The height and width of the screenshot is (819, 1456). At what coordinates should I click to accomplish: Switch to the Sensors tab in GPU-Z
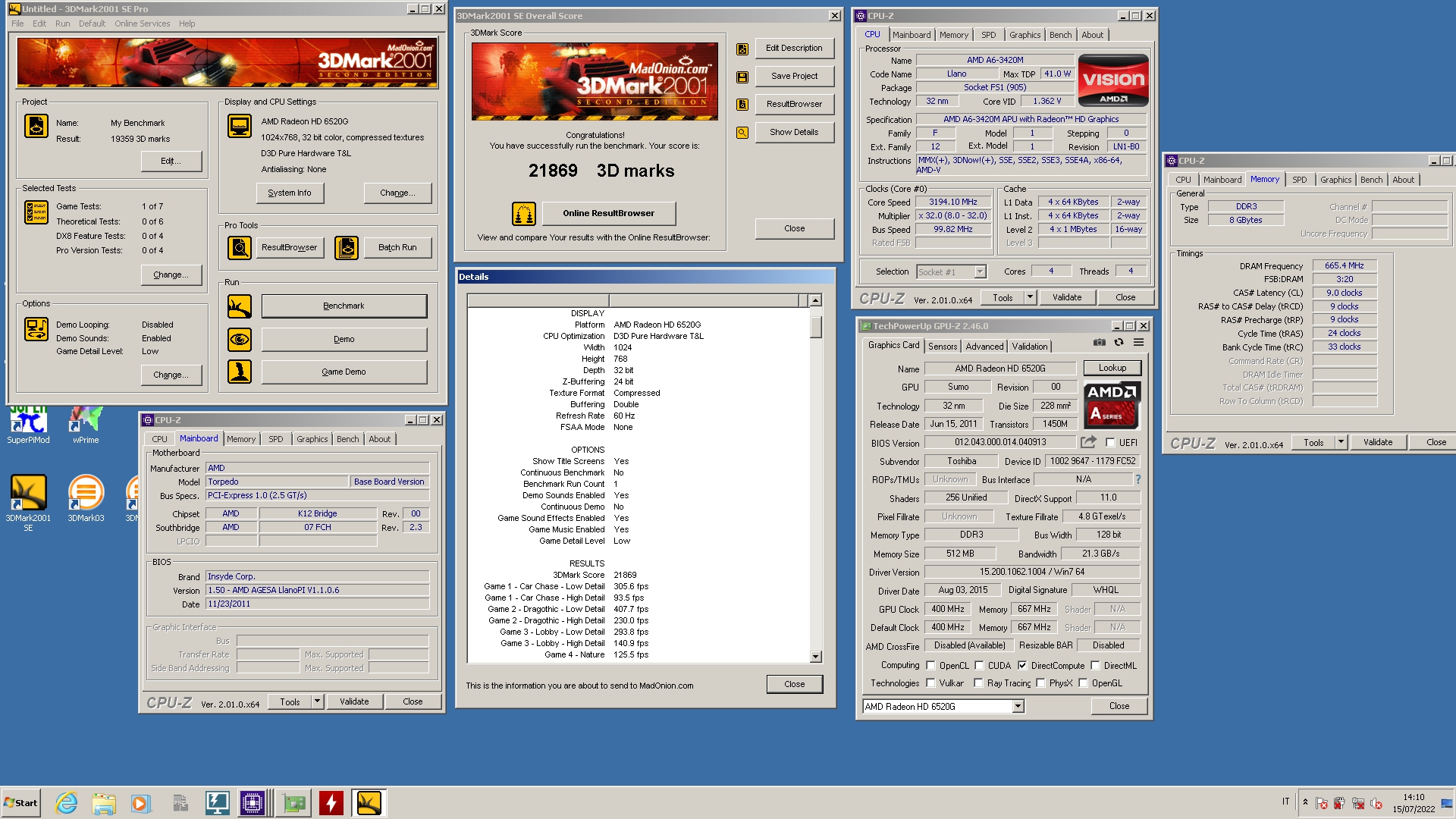(943, 347)
